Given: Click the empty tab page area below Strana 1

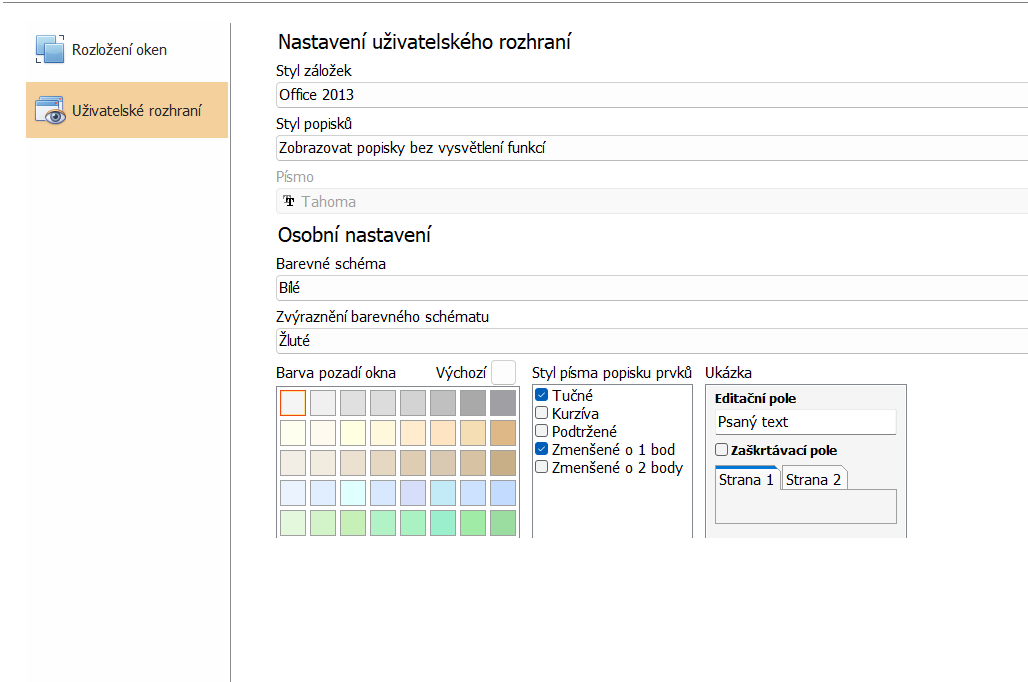Looking at the screenshot, I should [805, 506].
